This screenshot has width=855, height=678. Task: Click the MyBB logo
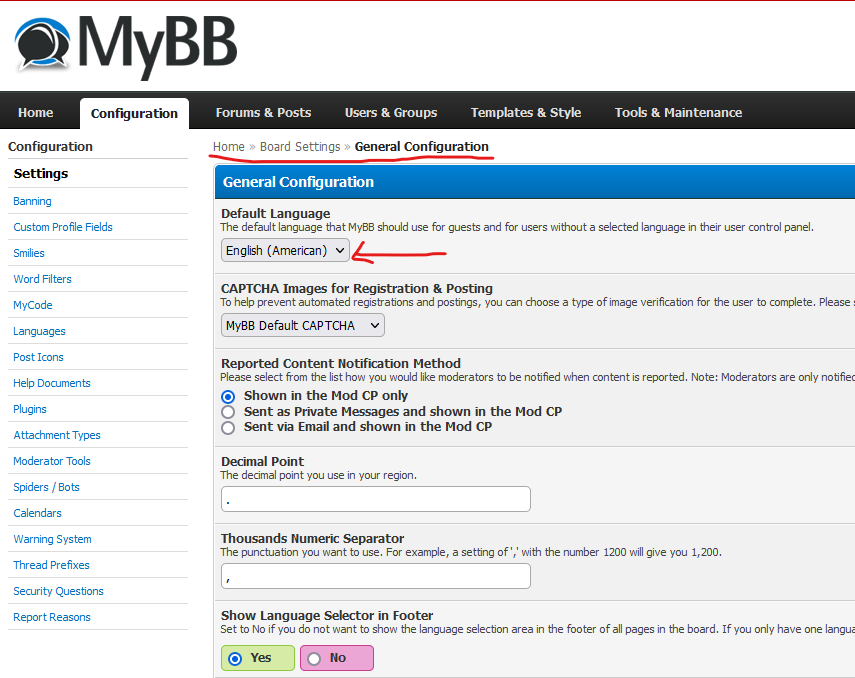[126, 46]
